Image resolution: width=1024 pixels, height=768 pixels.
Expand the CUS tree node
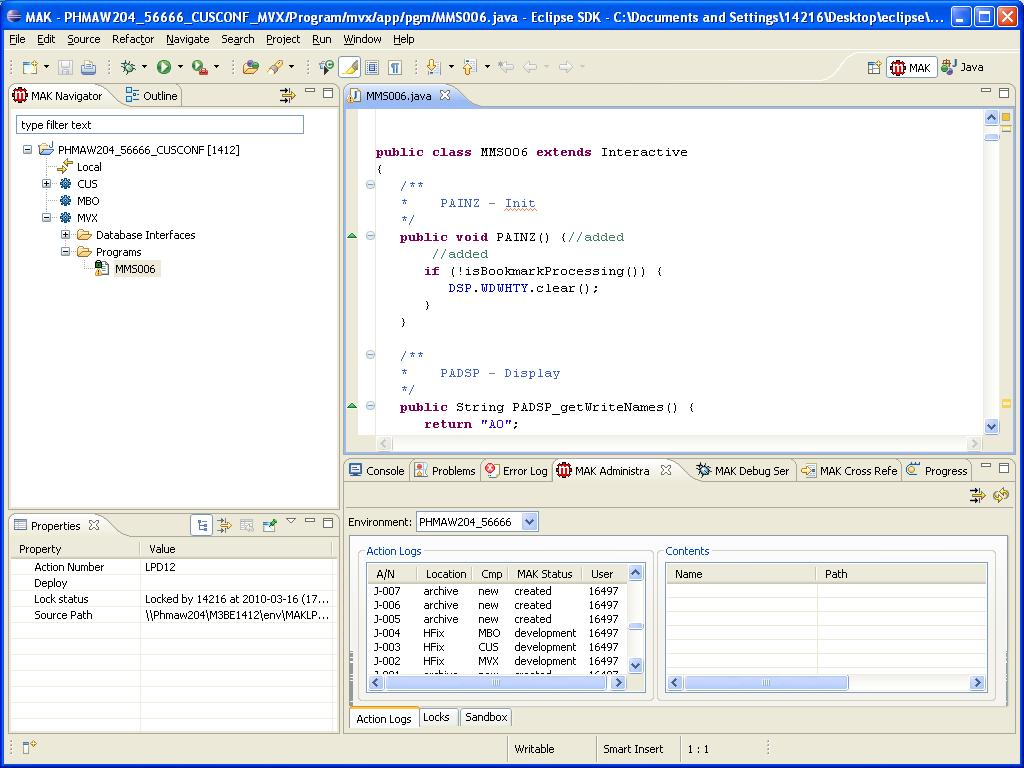point(46,184)
